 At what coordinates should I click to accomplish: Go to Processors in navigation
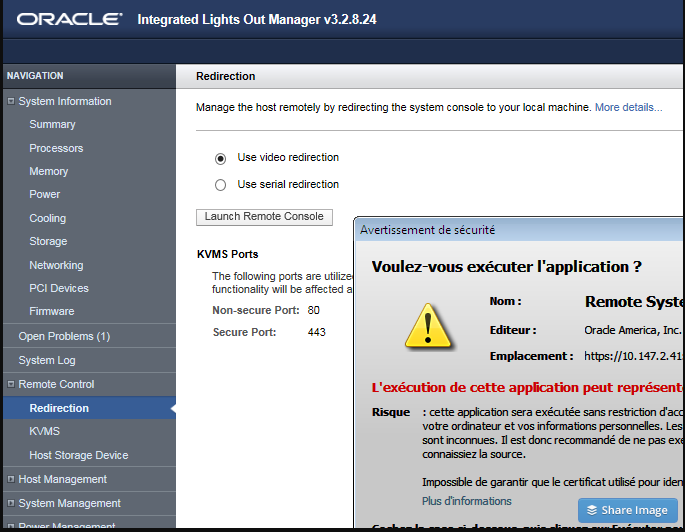coord(56,149)
